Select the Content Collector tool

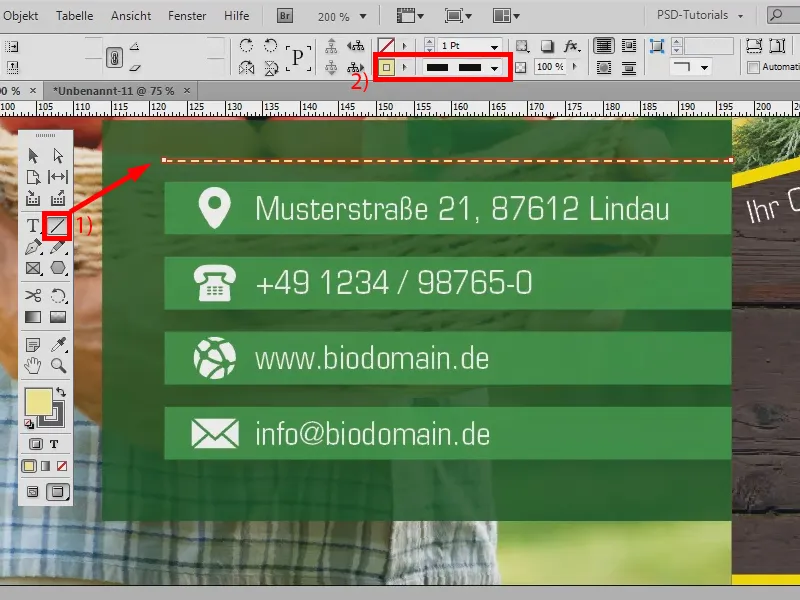pos(33,198)
